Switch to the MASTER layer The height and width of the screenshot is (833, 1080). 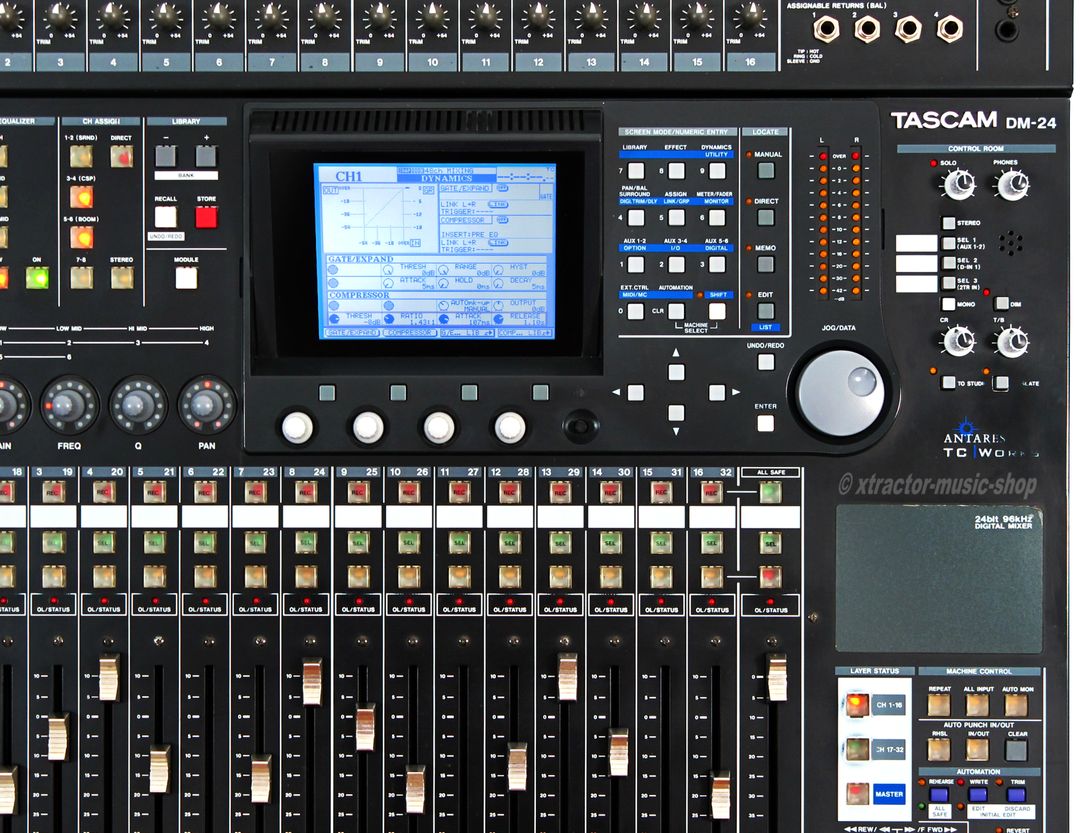(x=857, y=794)
